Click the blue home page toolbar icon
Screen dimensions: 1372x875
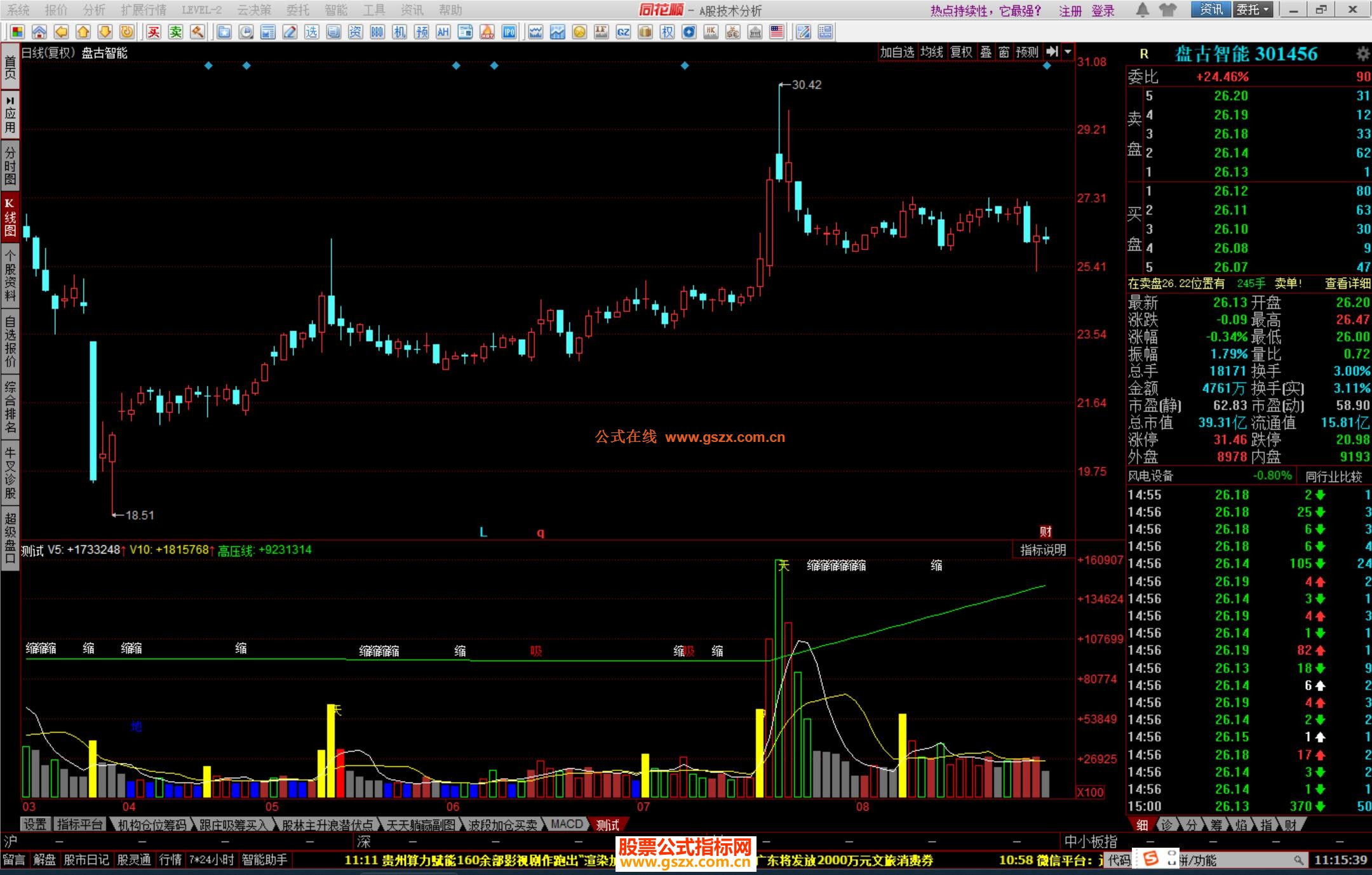39,32
